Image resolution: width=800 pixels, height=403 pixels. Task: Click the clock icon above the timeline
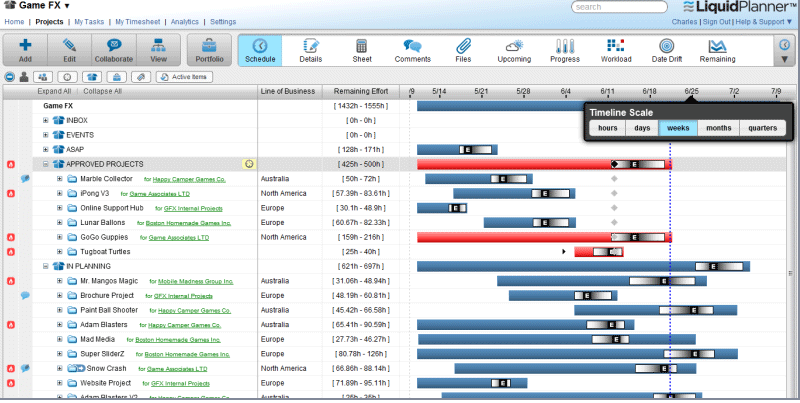[x=784, y=45]
